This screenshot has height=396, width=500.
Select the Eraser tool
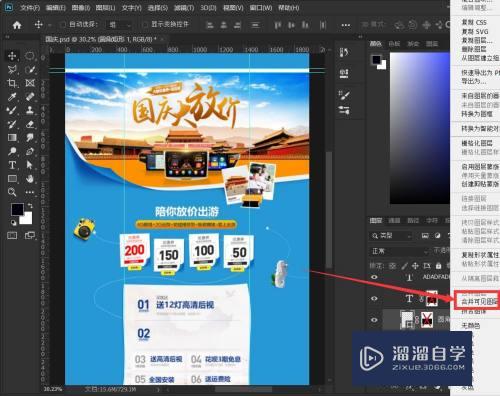tap(30, 124)
